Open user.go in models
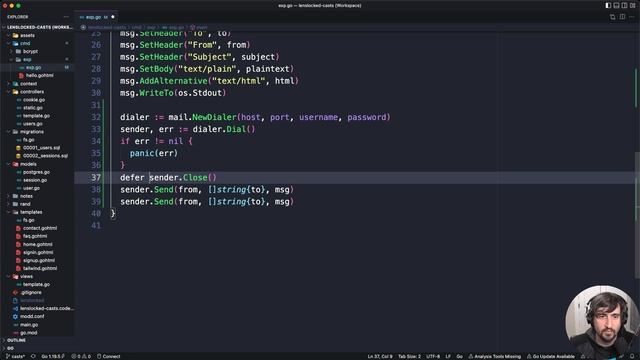 point(31,188)
